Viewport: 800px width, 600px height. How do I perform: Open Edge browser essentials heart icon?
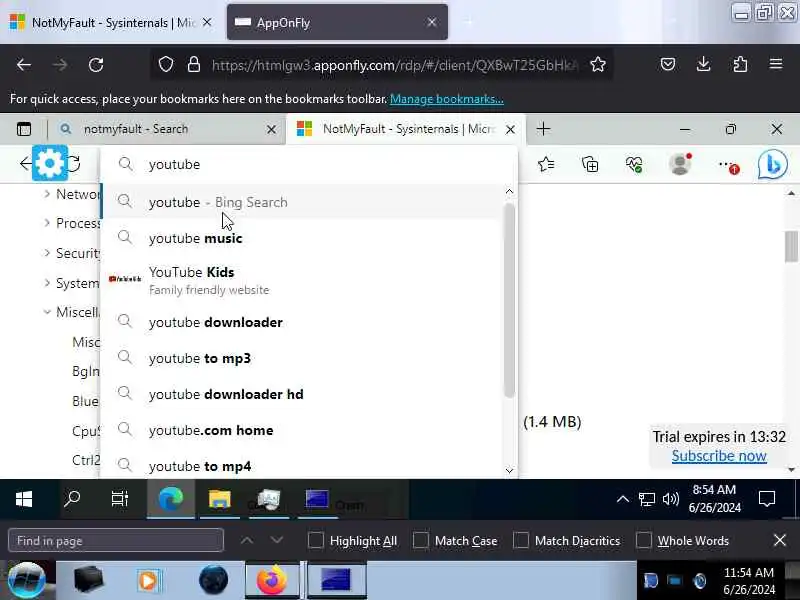tap(634, 164)
